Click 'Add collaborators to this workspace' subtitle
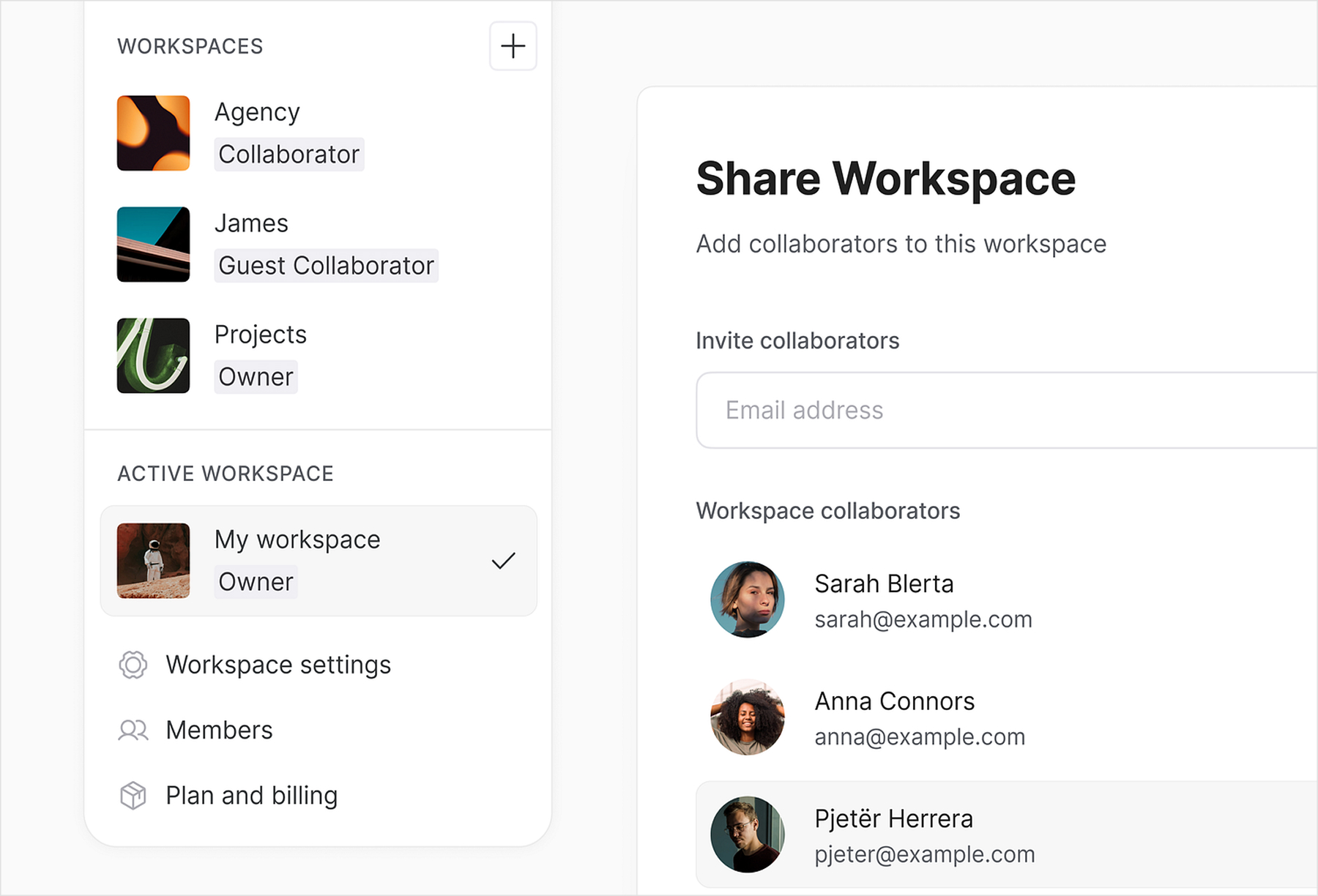The height and width of the screenshot is (896, 1318). (x=901, y=244)
